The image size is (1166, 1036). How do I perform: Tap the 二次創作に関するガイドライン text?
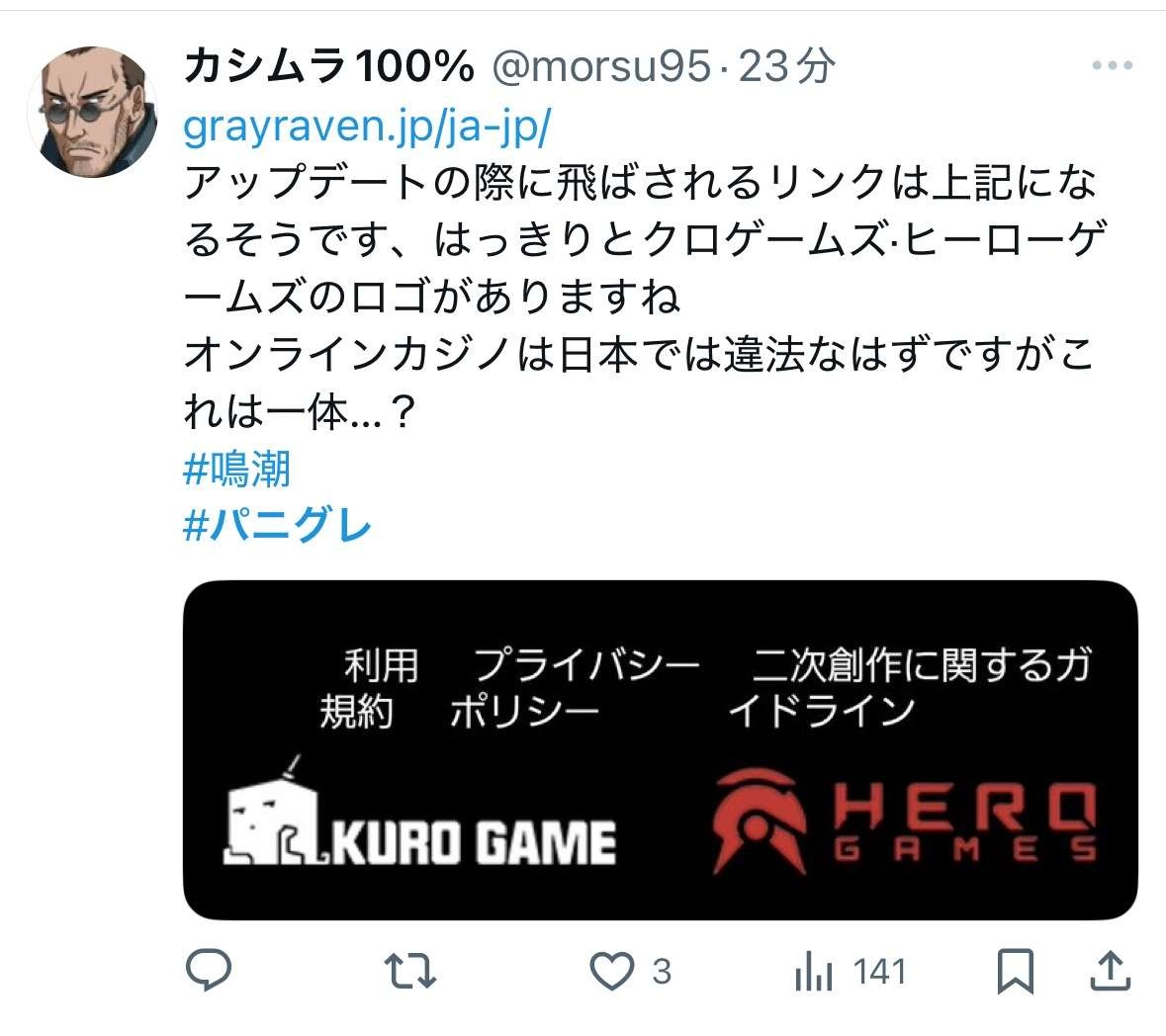910,688
